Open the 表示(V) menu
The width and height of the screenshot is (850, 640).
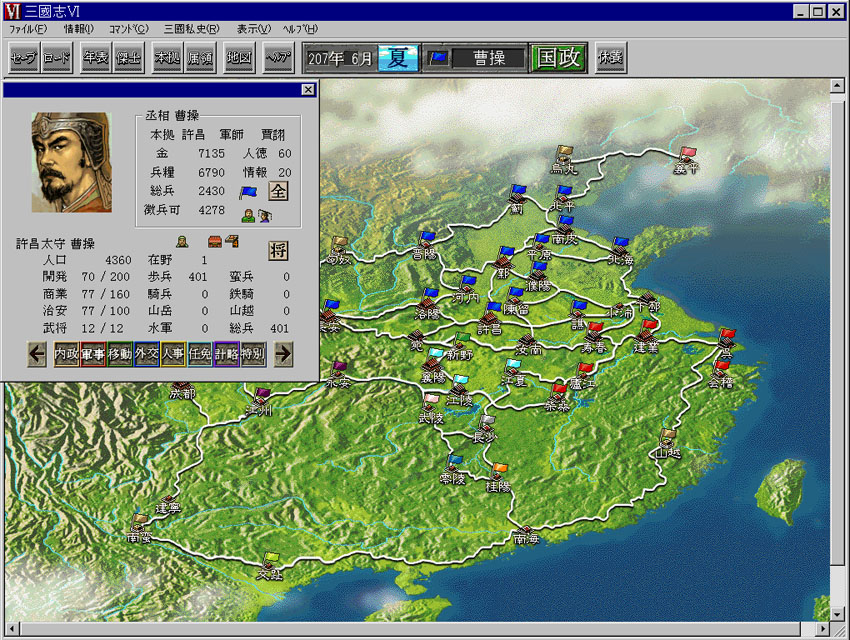point(250,29)
